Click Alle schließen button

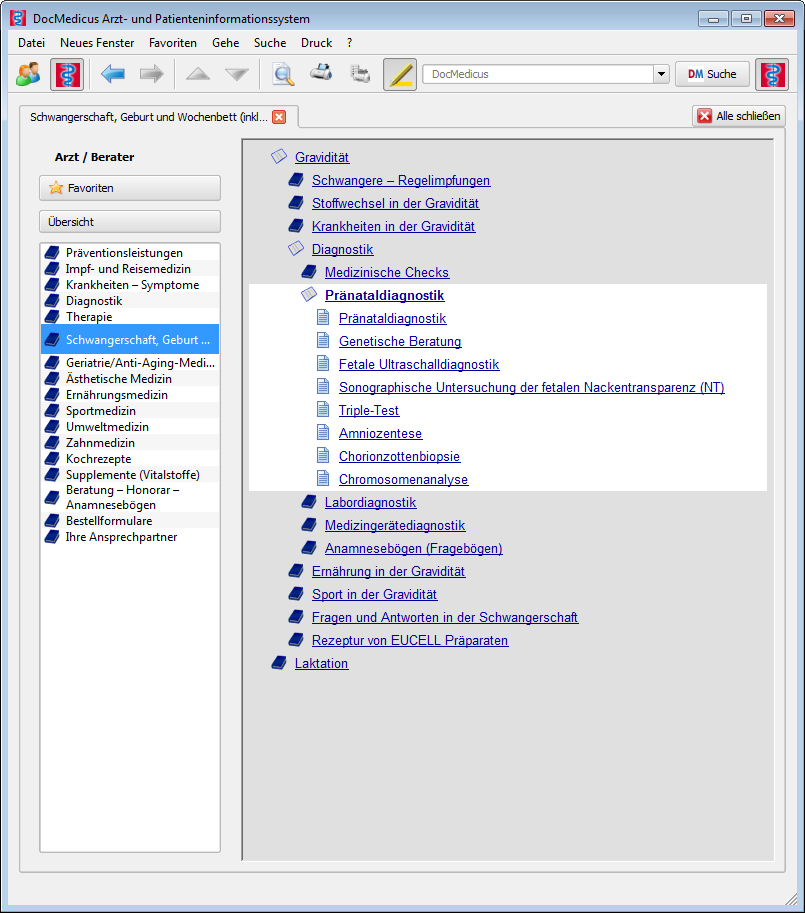739,116
